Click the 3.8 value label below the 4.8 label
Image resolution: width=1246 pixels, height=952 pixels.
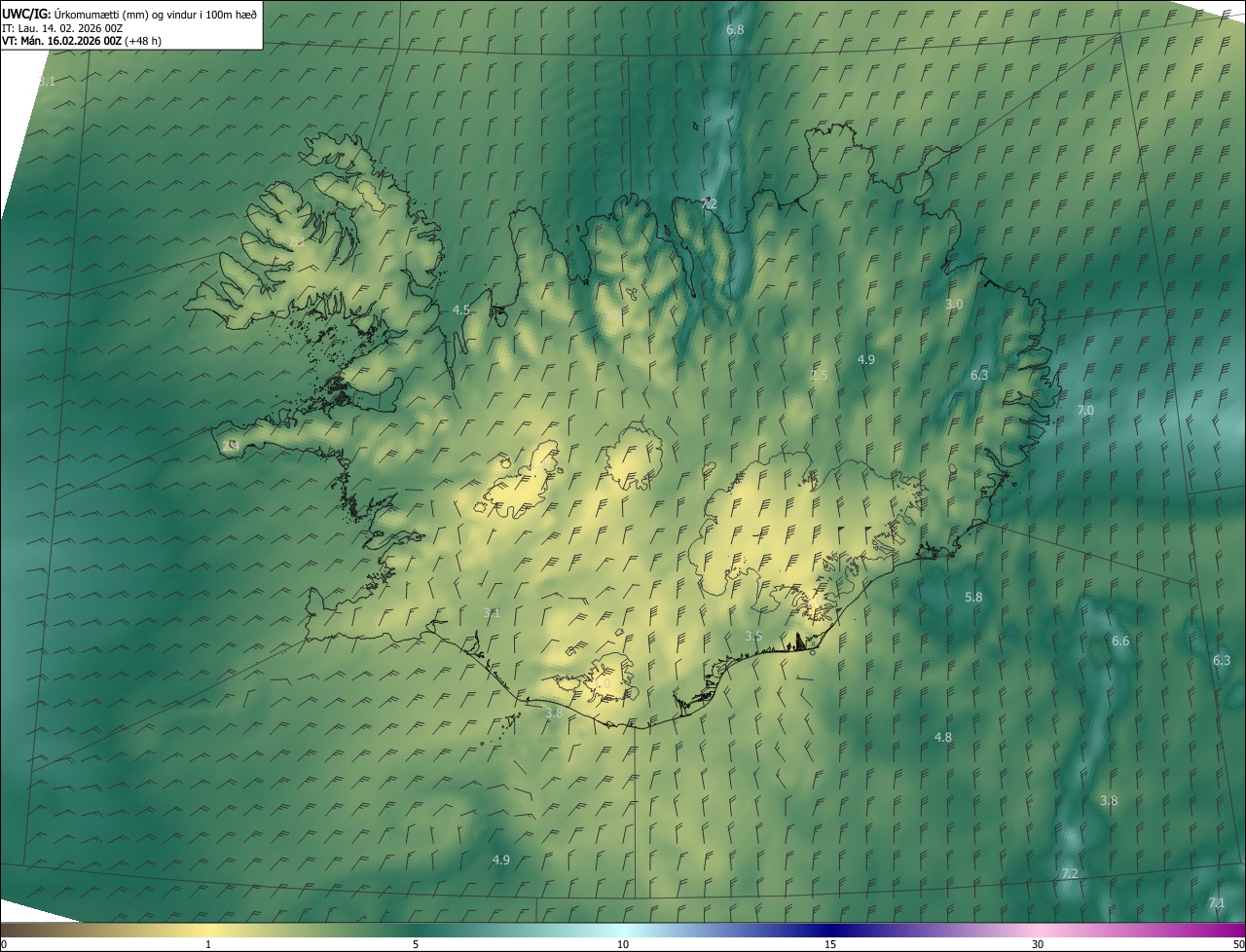[1109, 800]
